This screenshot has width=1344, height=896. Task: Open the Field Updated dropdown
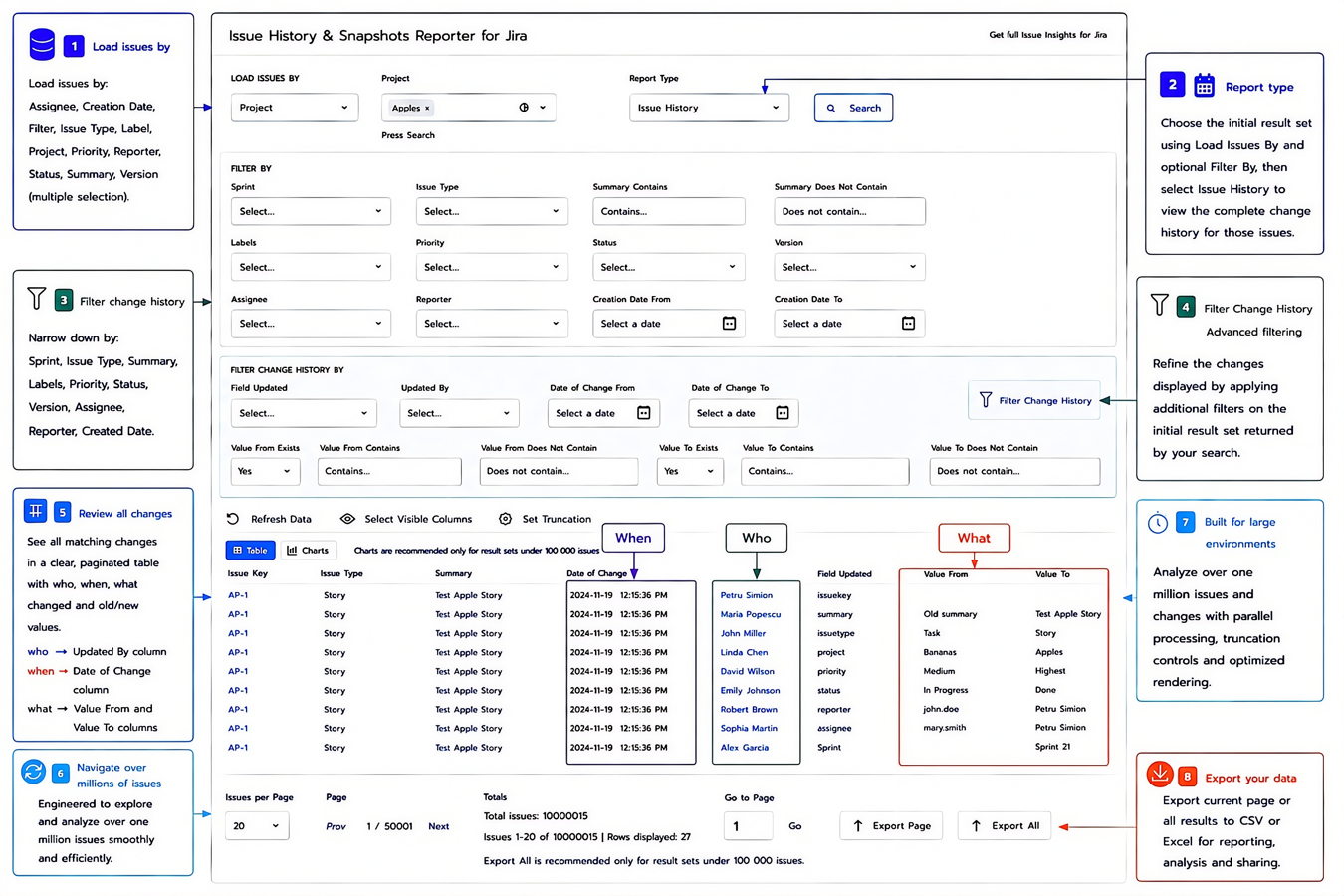304,413
